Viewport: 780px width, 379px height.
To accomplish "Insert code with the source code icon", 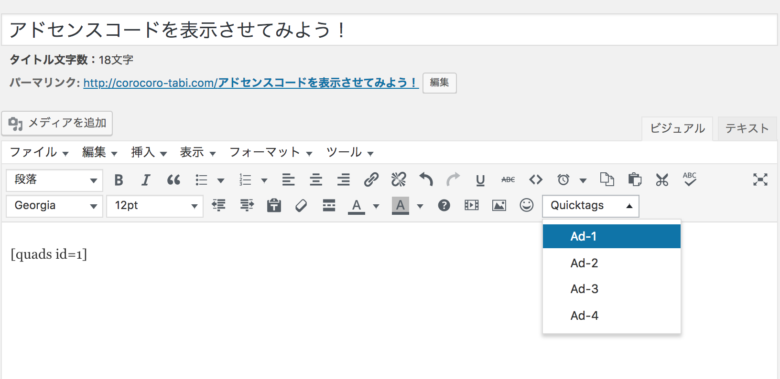I will pyautogui.click(x=535, y=180).
